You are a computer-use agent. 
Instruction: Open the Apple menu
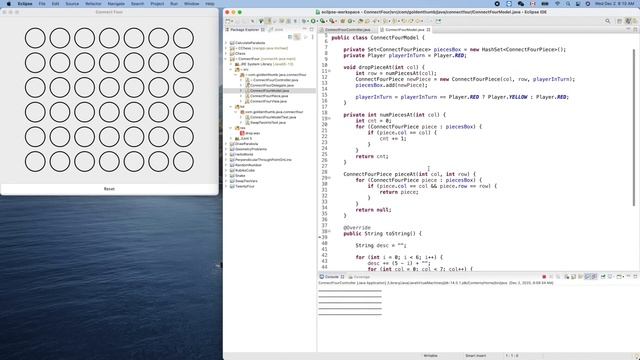pos(9,4)
